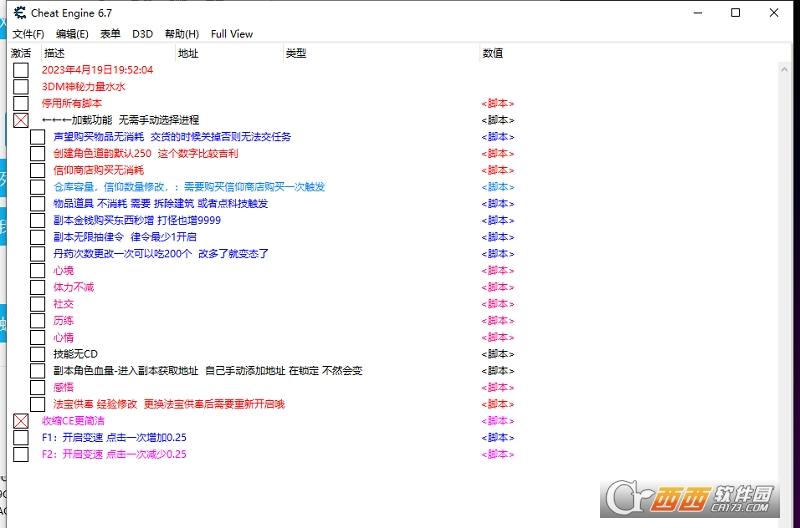Viewport: 800px width, 528px height.
Task: Click the <脚本> value of 物品道具 不消耗
Action: 497,204
